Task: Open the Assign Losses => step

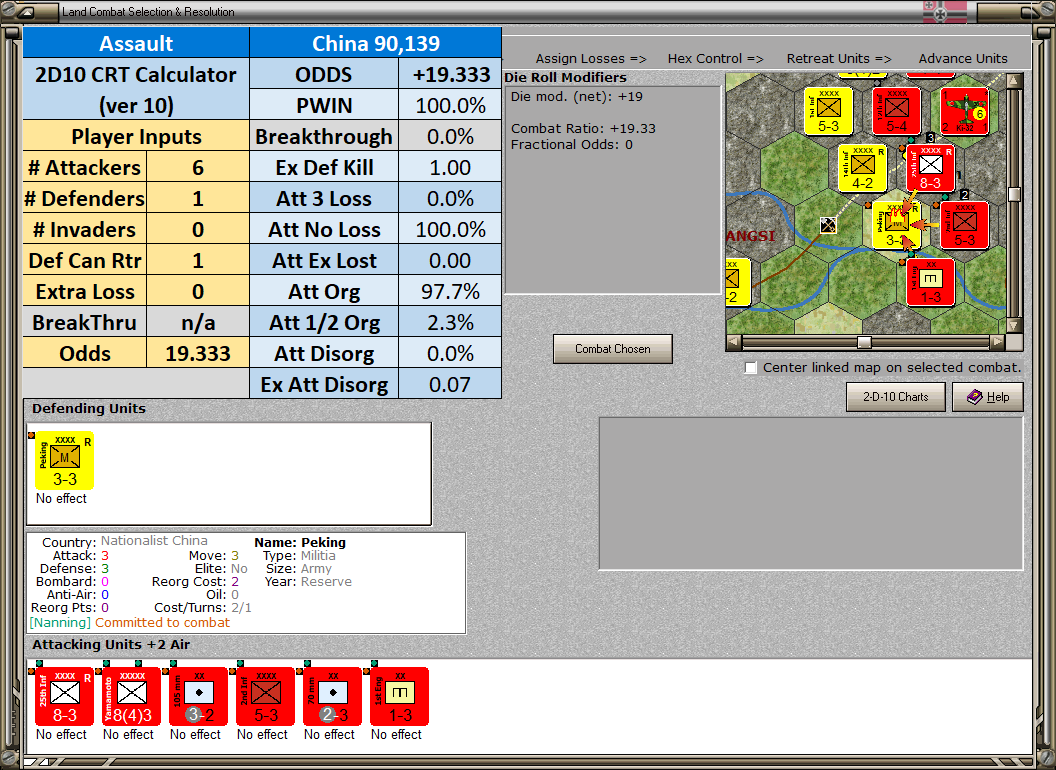Action: (x=591, y=59)
